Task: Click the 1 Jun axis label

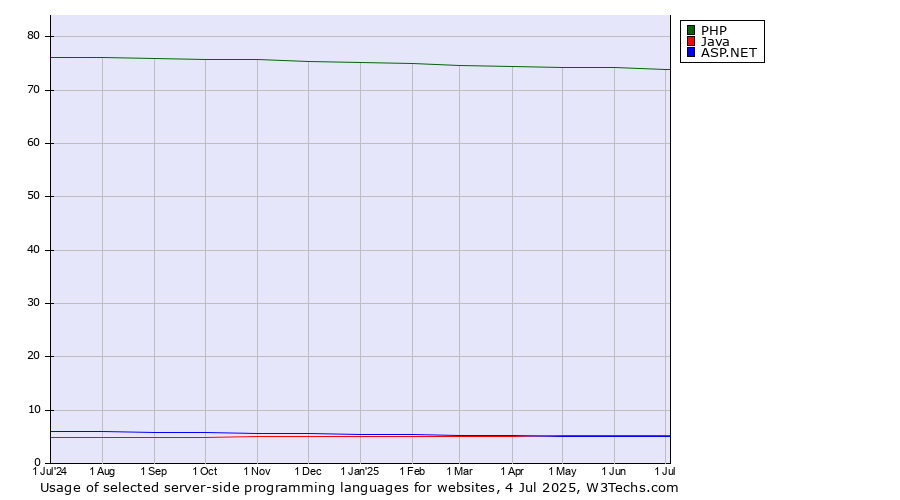Action: tap(614, 471)
